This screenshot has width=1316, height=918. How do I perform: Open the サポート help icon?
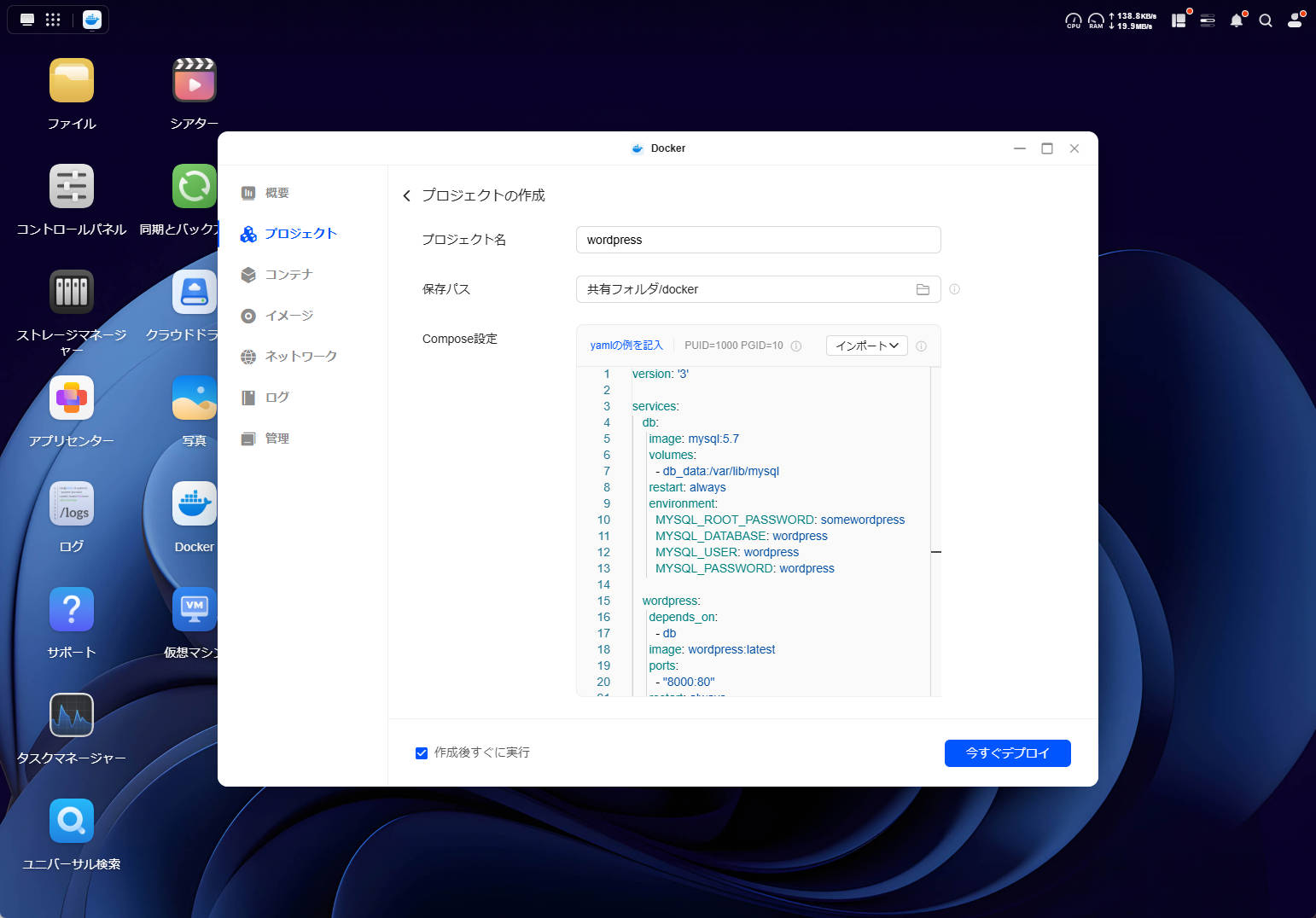point(72,610)
